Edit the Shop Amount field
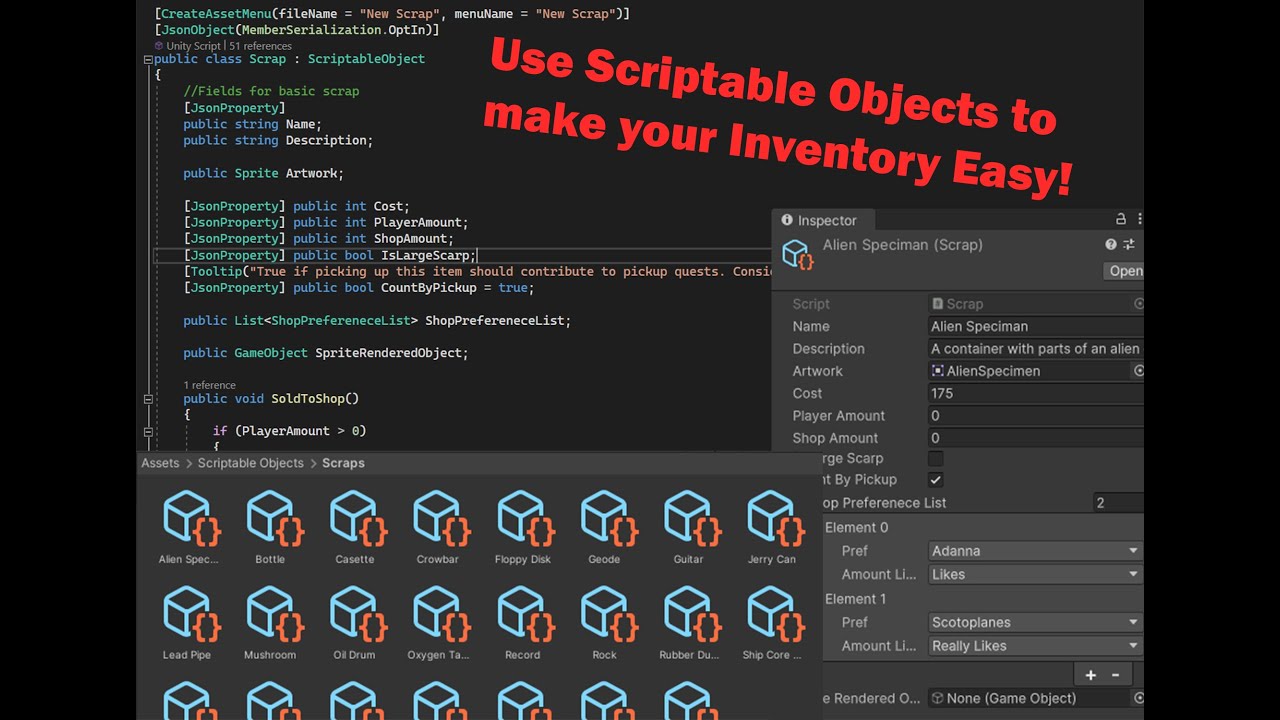This screenshot has width=1280, height=720. click(1035, 438)
